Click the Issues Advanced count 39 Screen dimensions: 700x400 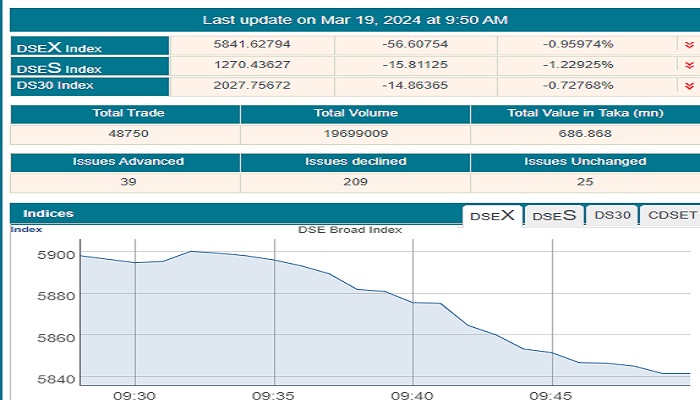pos(125,181)
